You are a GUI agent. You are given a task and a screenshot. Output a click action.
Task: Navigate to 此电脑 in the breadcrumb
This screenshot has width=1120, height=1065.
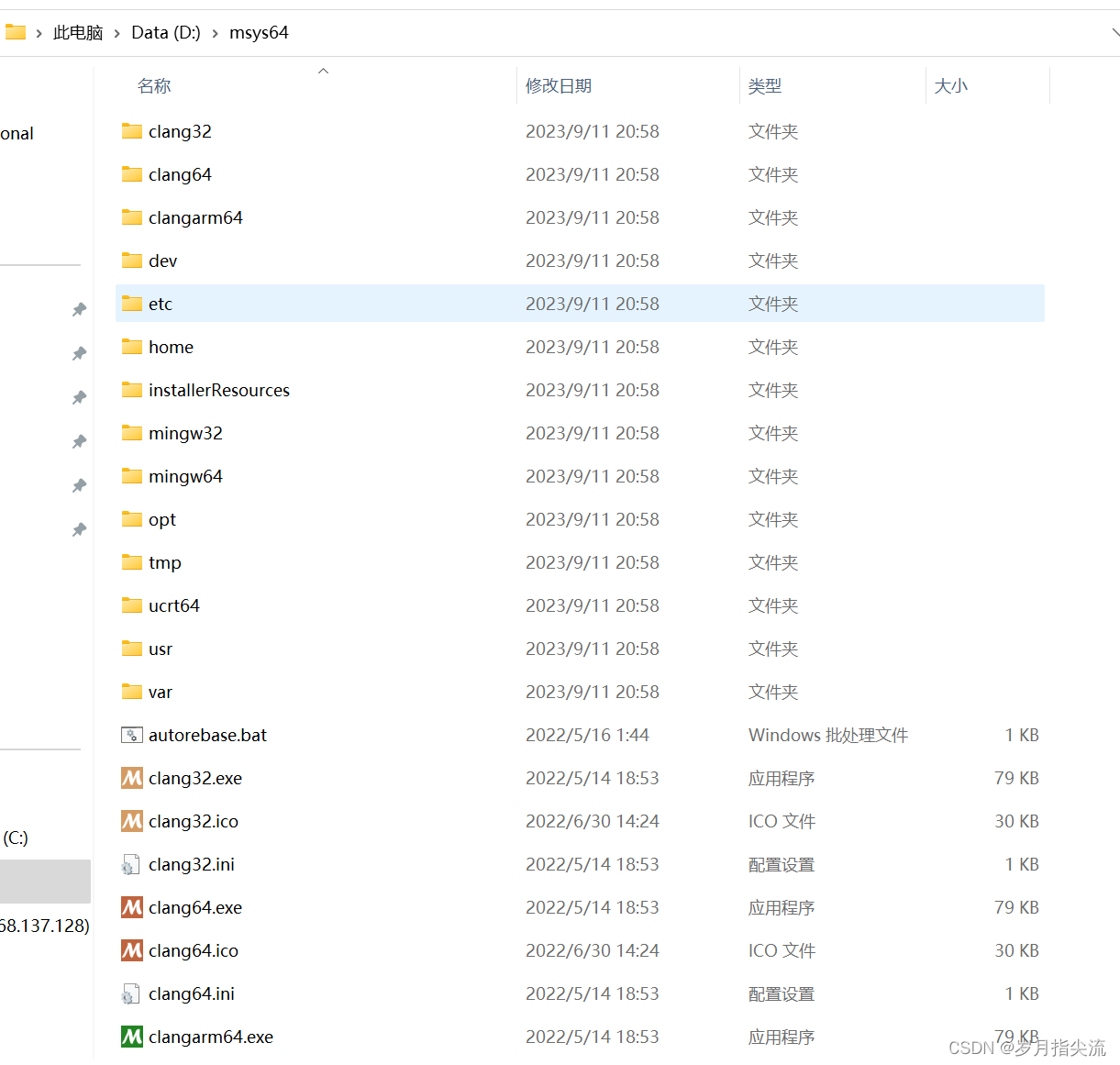78,32
